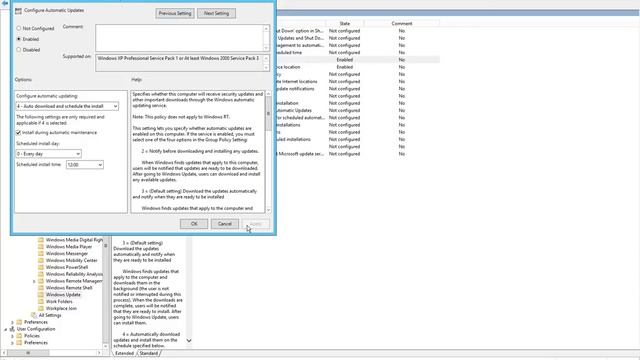This screenshot has height=360, width=640.
Task: Click the Windows Remote Shell folder icon
Action: (x=40, y=288)
